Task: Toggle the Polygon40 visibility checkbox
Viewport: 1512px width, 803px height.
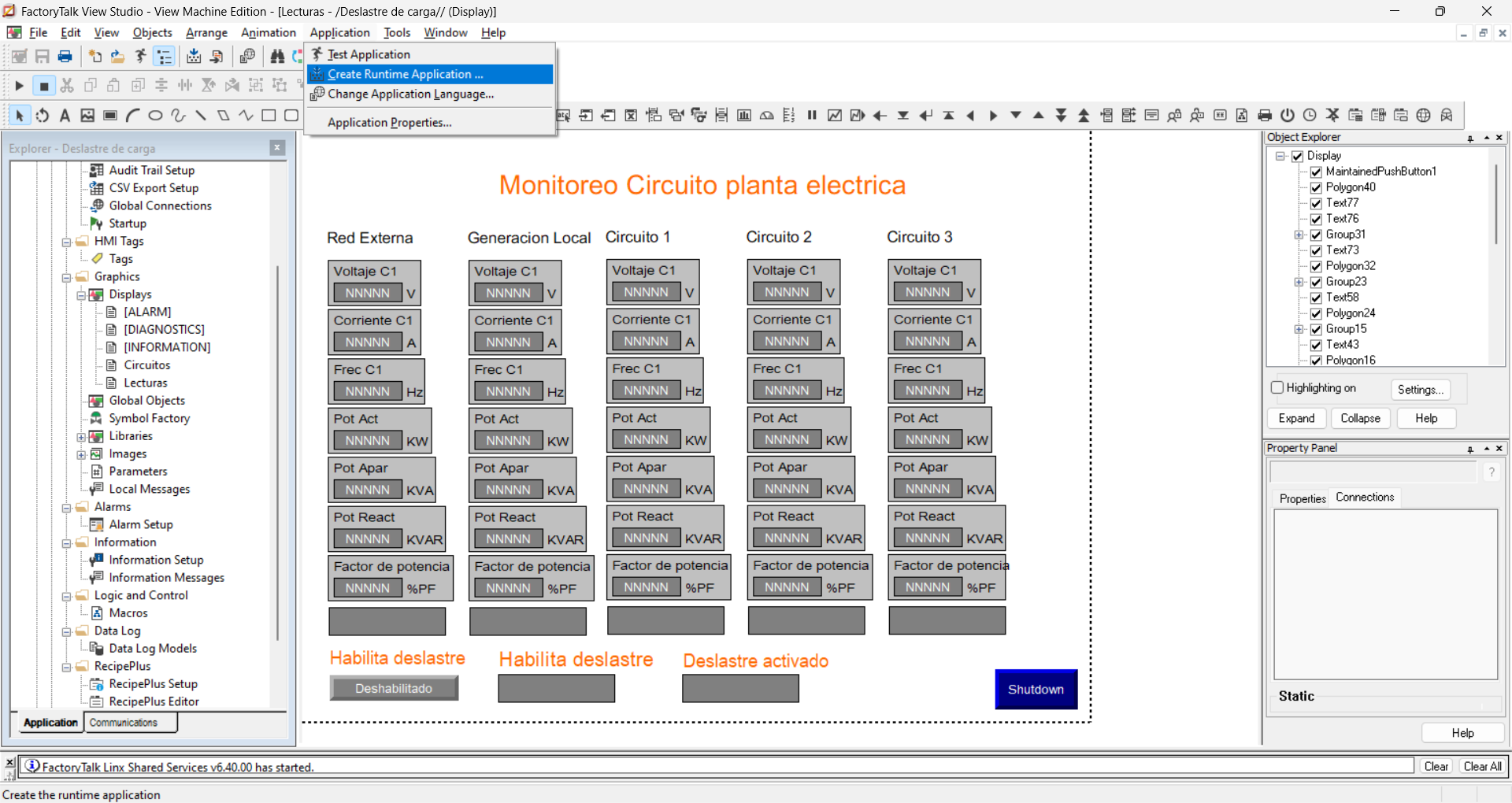Action: click(1316, 187)
